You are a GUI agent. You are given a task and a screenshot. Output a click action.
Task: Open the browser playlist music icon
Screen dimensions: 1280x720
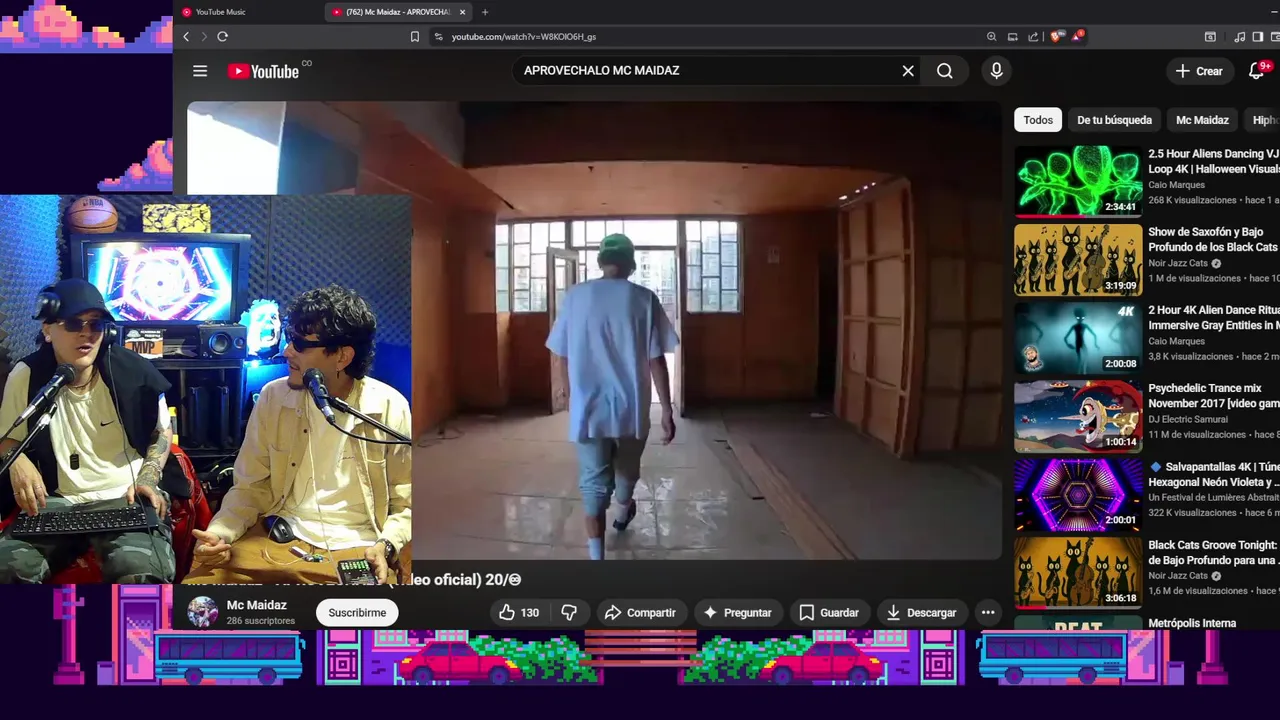point(1240,36)
